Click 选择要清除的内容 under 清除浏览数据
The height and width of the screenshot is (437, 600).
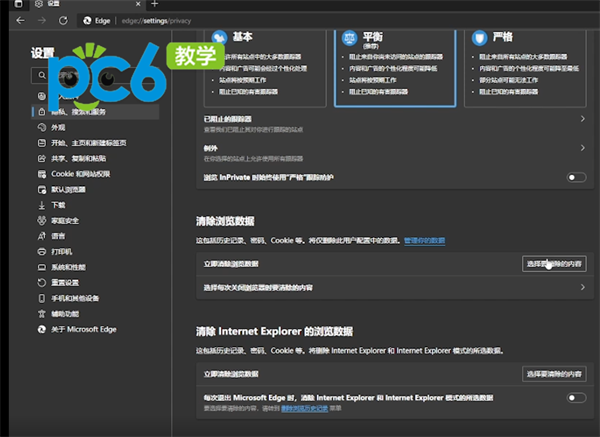point(553,263)
